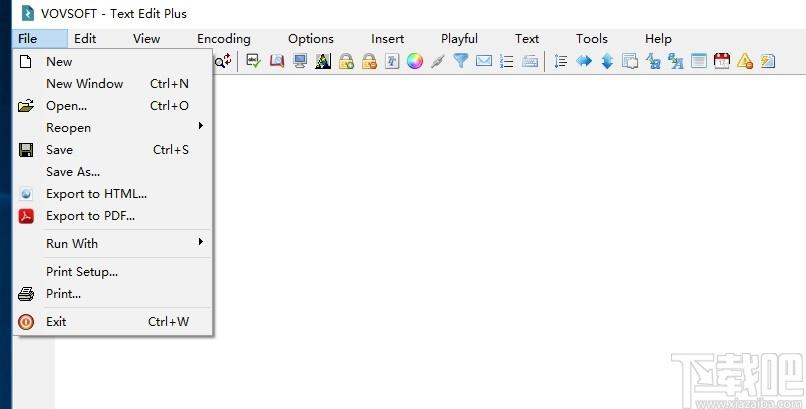Choose Open... from the File menu
Viewport: 806px width, 409px height.
(x=112, y=106)
